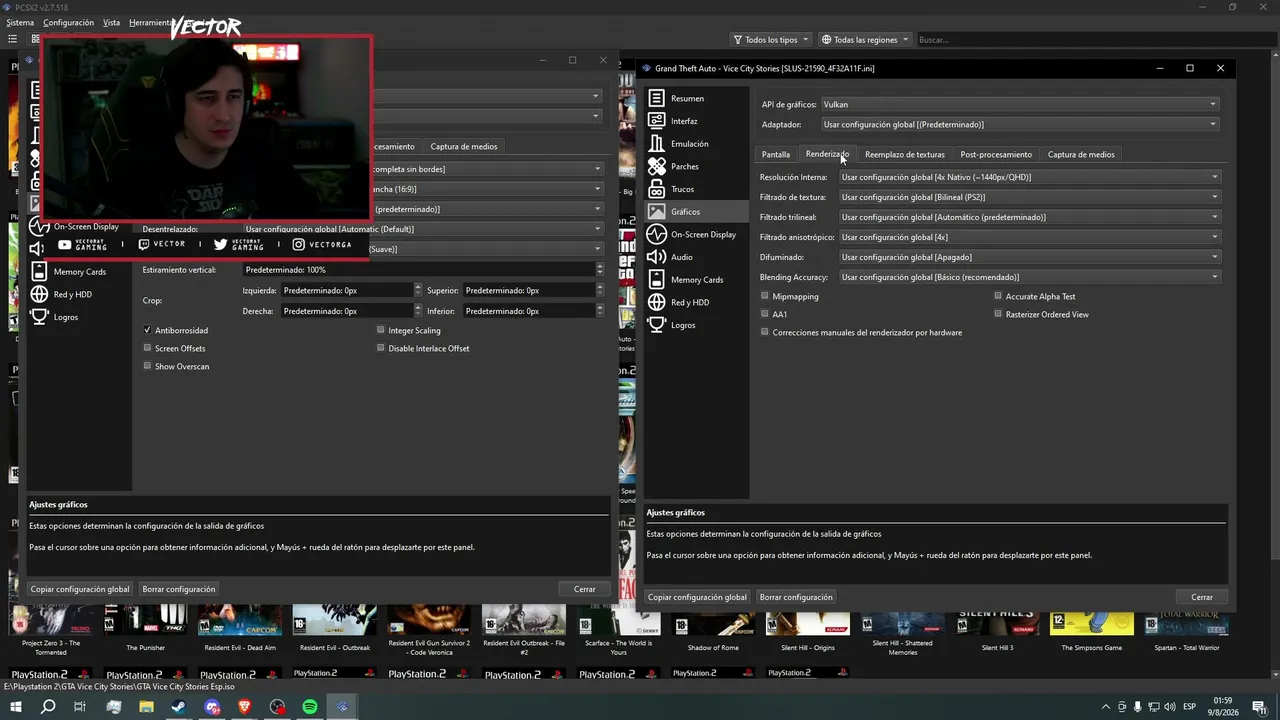The image size is (1280, 720).
Task: Expand the Filtrado trilineal dropdown
Action: coord(1030,217)
